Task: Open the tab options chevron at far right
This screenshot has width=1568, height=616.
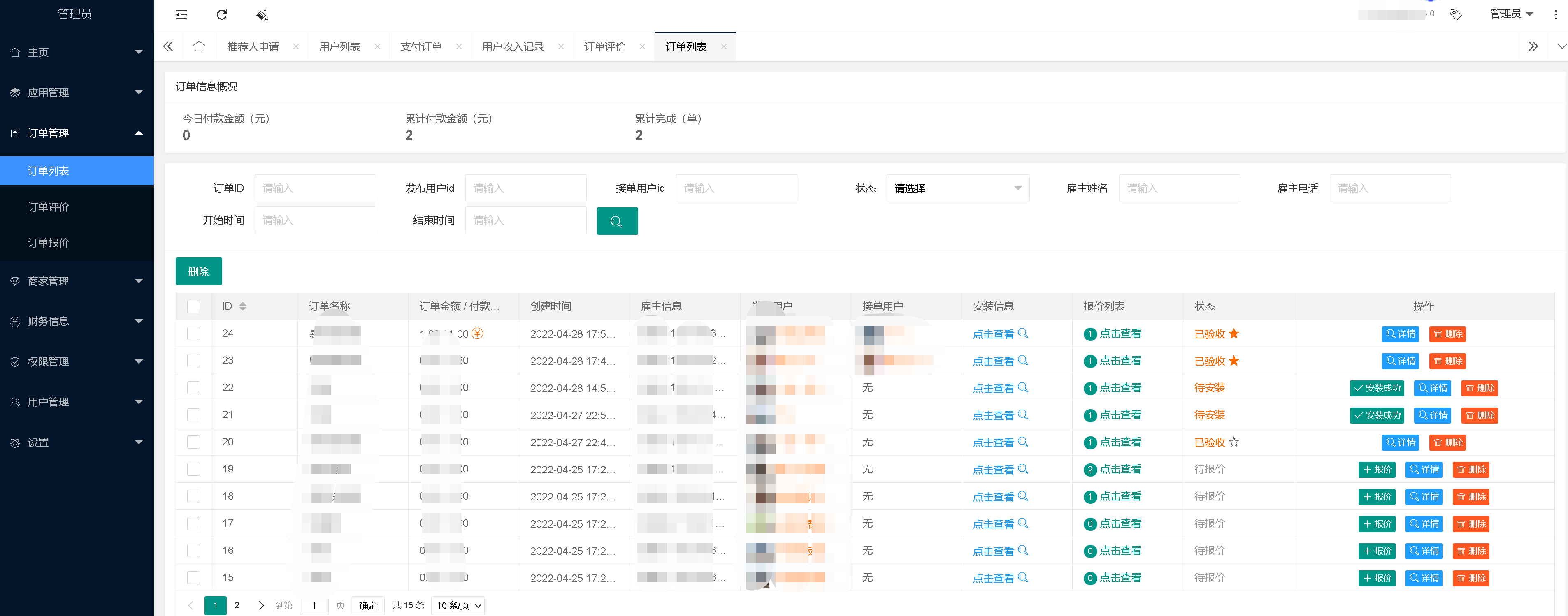Action: [x=1561, y=46]
